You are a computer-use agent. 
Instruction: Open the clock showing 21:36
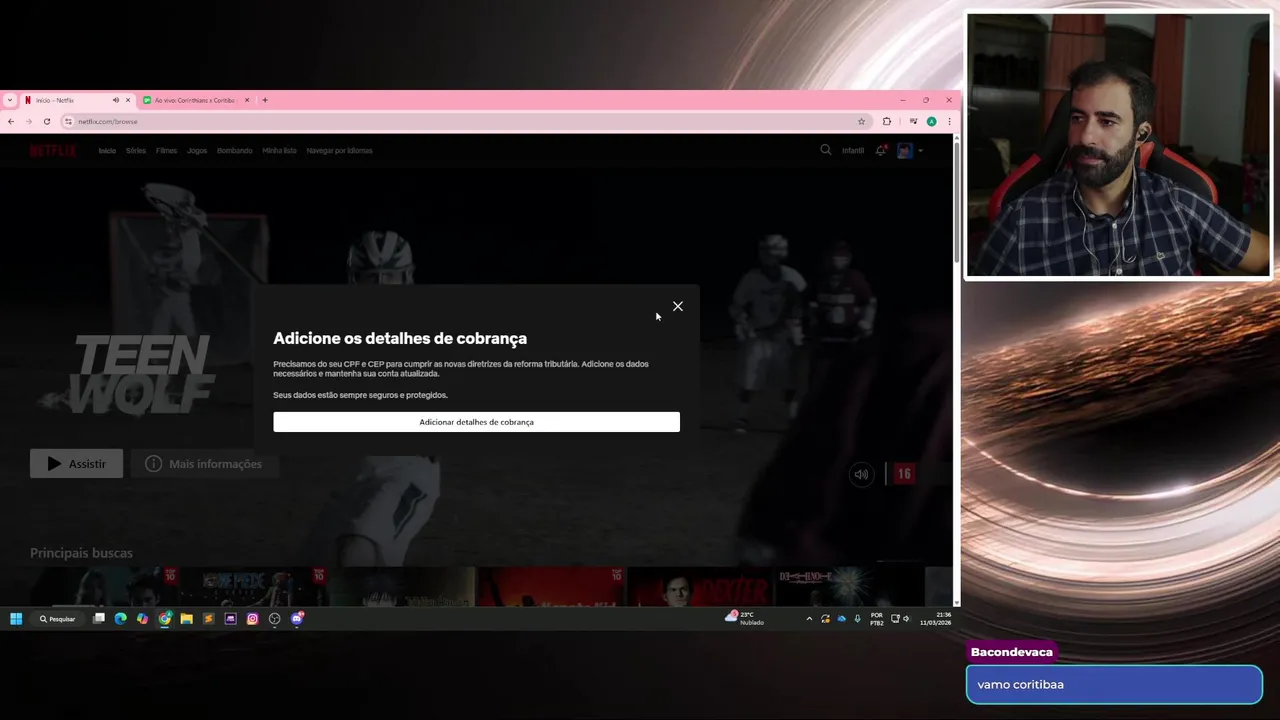(936, 619)
